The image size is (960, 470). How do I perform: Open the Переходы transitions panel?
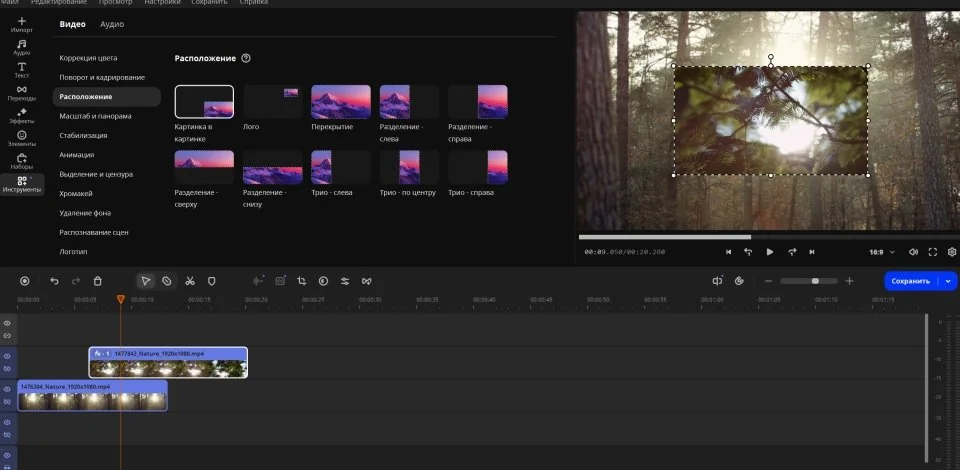pos(22,93)
